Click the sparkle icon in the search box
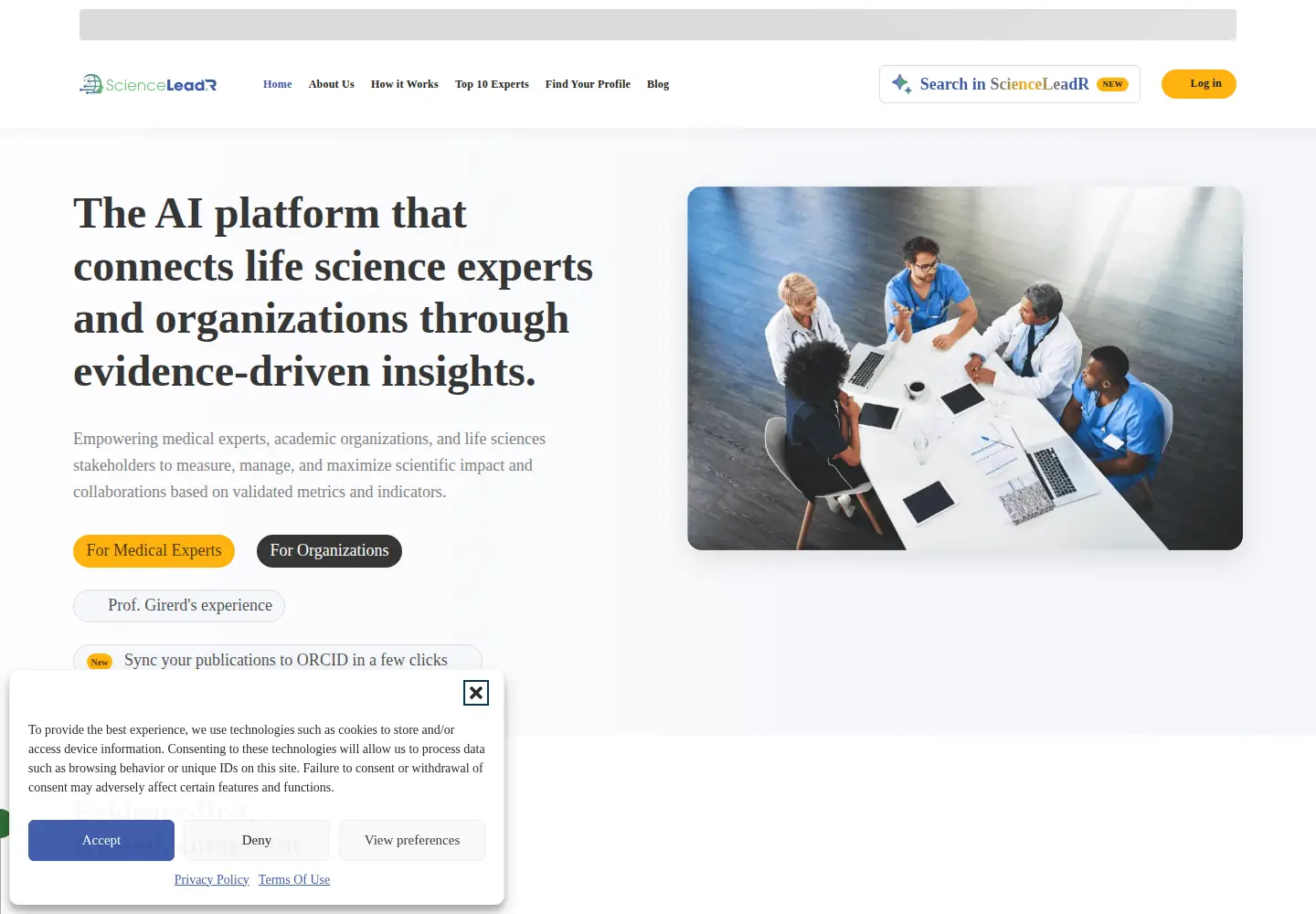Image resolution: width=1316 pixels, height=914 pixels. point(901,83)
